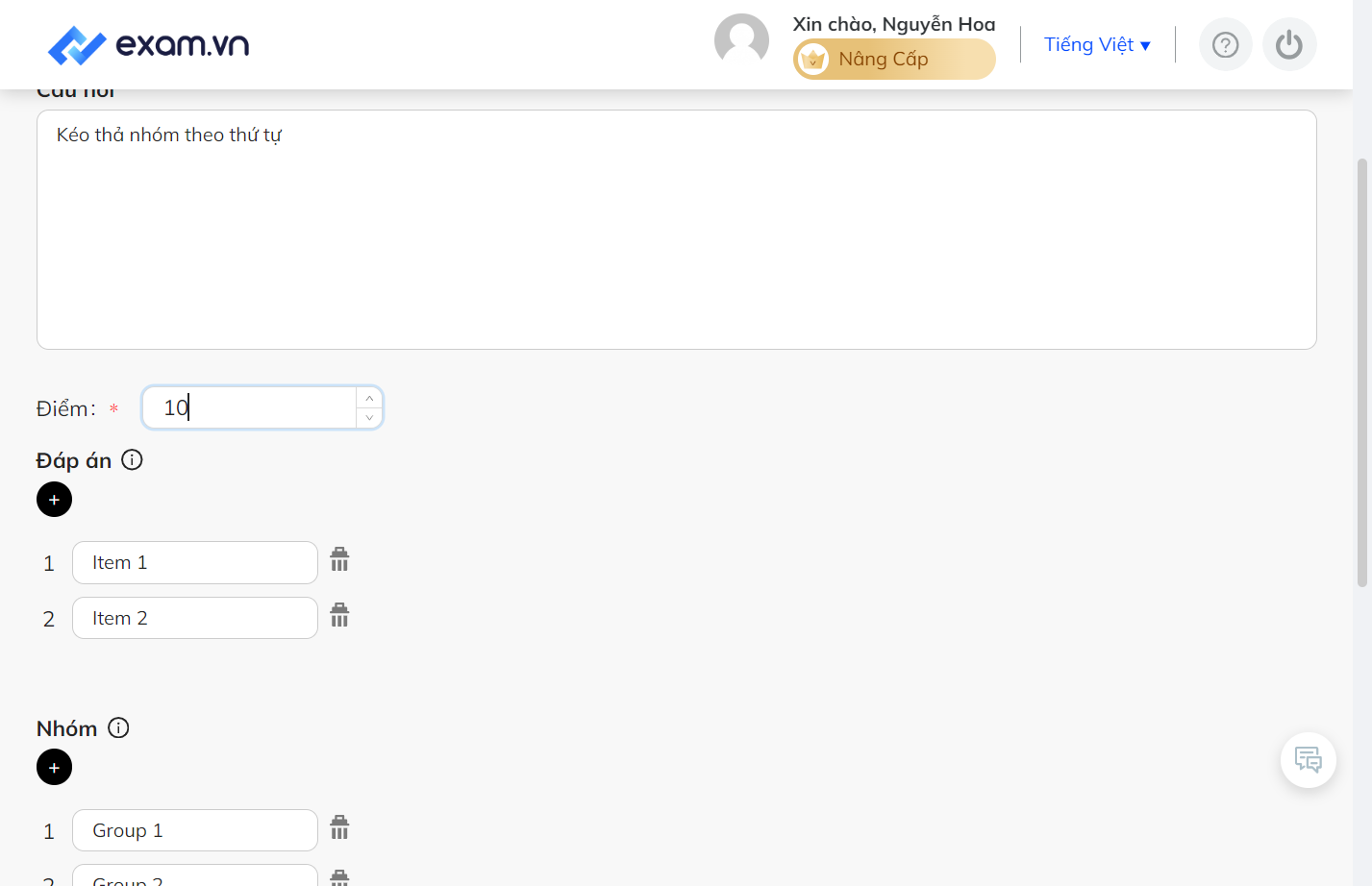Open the help question mark icon

tap(1225, 44)
